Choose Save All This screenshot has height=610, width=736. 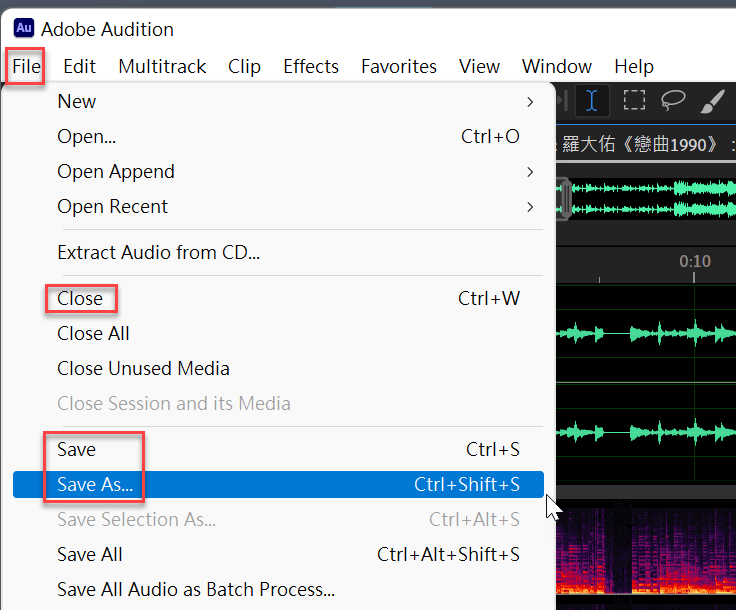278,554
